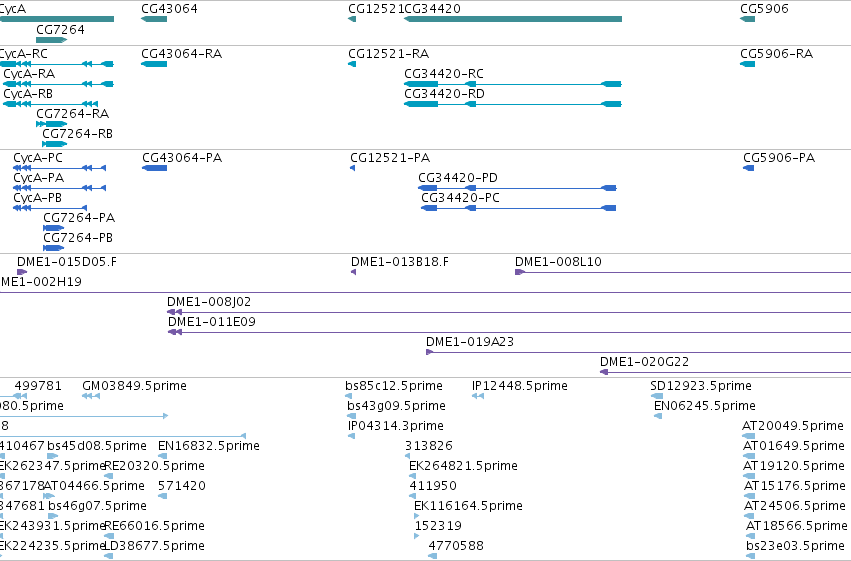
Task: Click clone DME1-015D05.F label
Action: point(67,262)
